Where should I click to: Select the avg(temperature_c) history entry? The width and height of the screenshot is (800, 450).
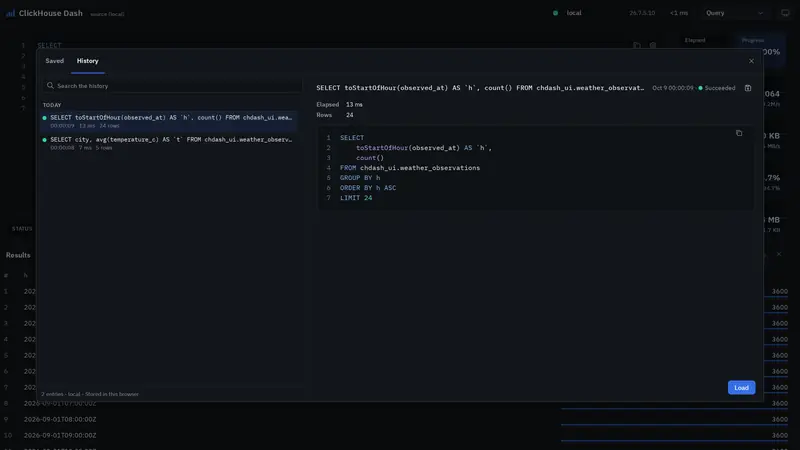click(x=169, y=143)
